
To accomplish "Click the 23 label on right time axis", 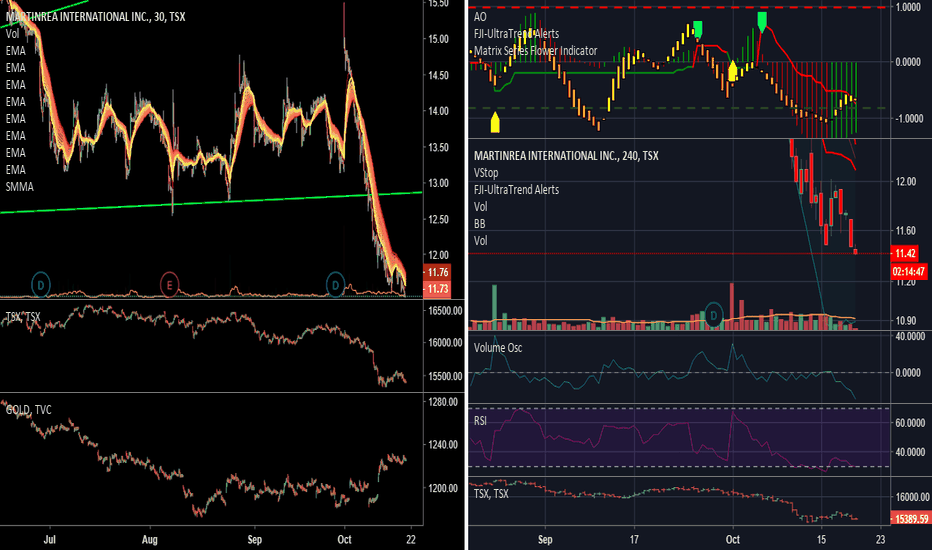I will tap(880, 539).
